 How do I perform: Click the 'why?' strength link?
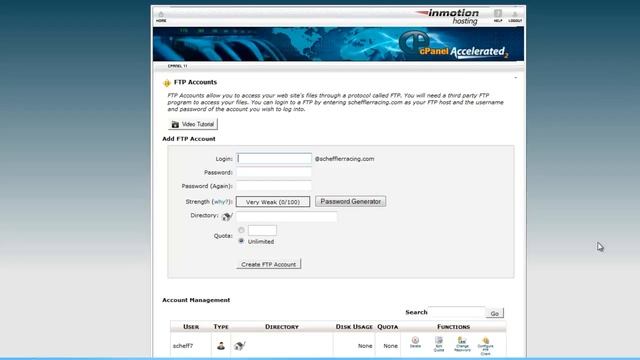click(222, 202)
